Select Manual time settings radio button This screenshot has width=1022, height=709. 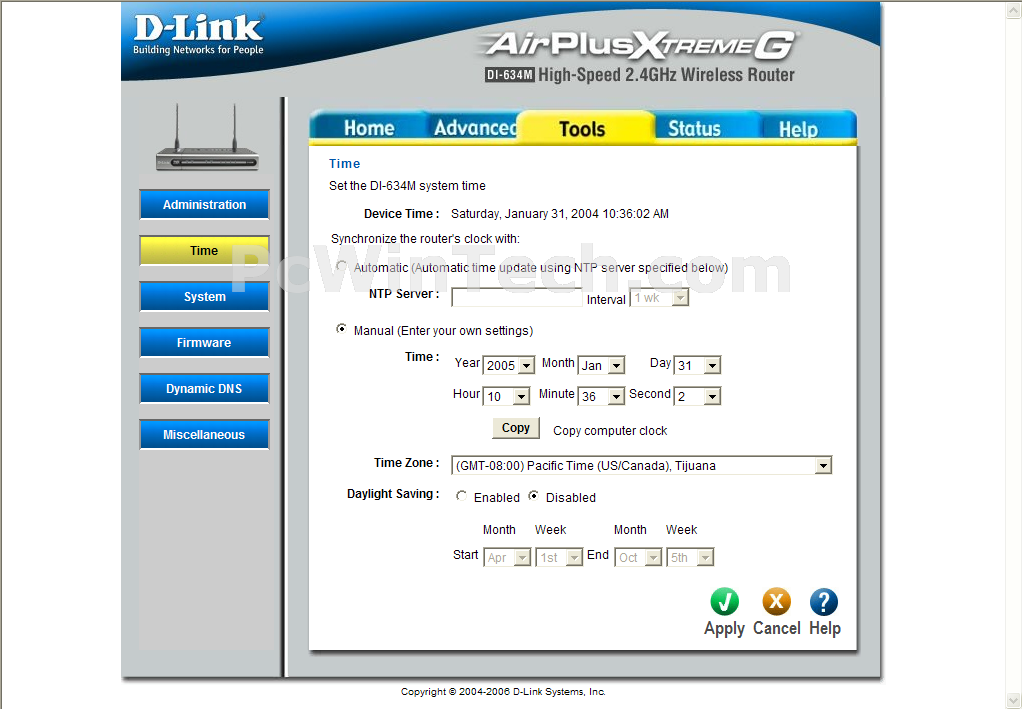pos(342,329)
